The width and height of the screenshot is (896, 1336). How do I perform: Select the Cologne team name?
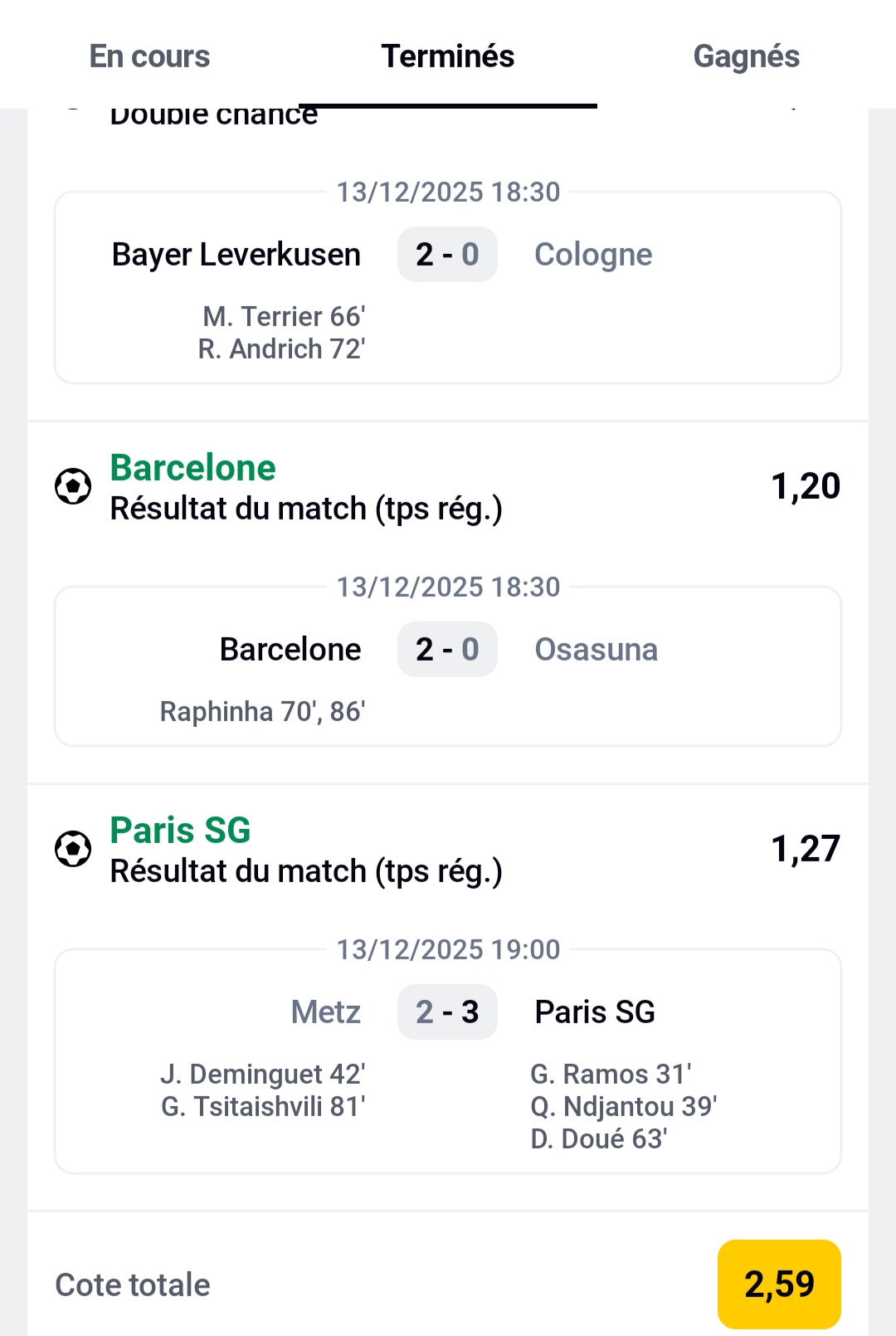pos(592,254)
